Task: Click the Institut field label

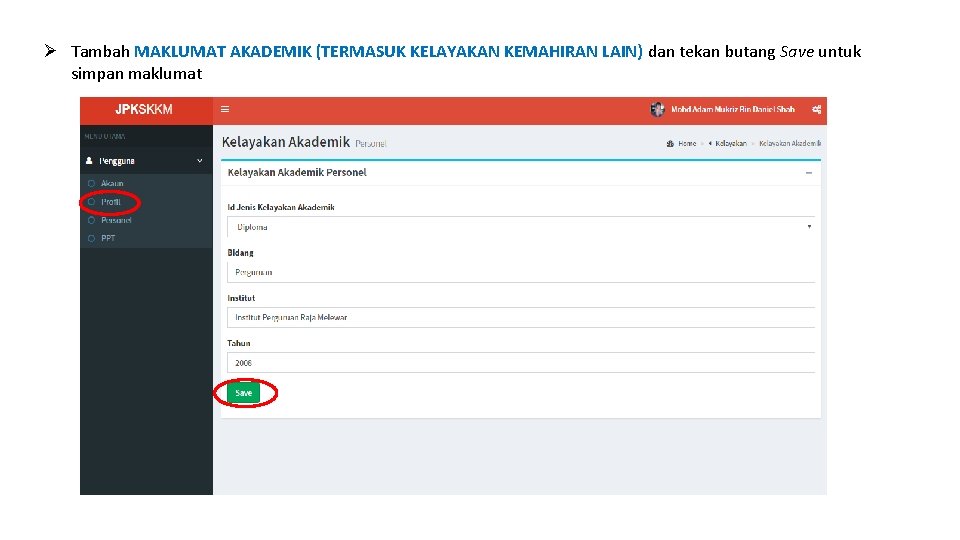Action: click(x=241, y=298)
